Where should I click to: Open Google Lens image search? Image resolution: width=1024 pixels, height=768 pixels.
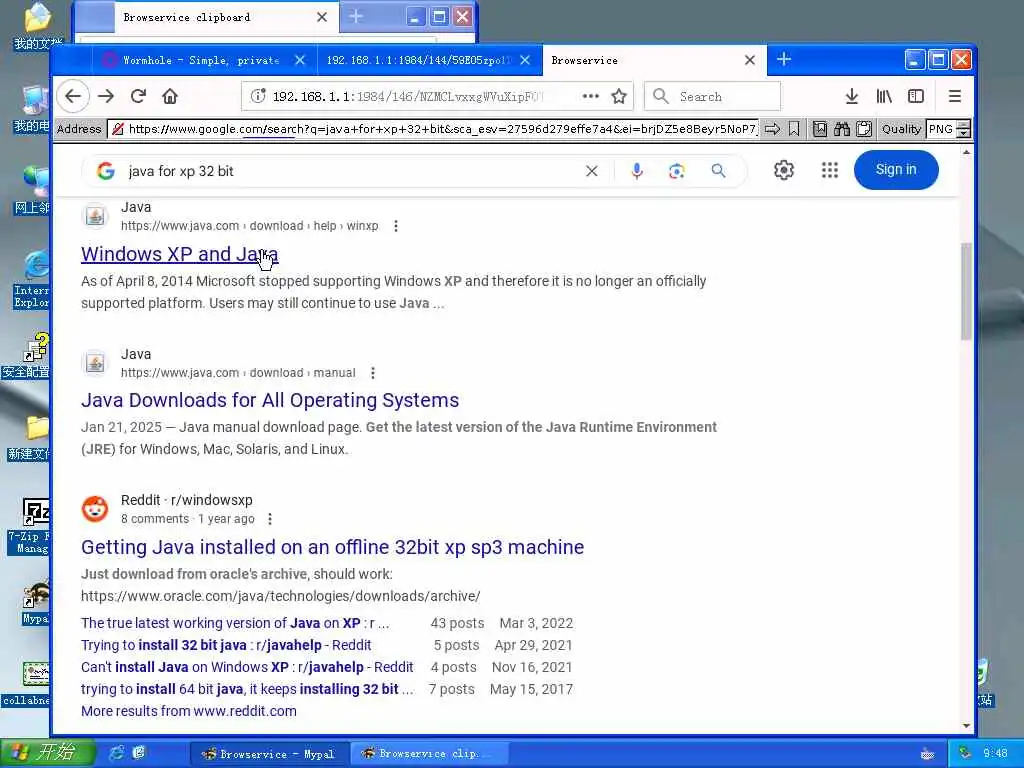677,171
